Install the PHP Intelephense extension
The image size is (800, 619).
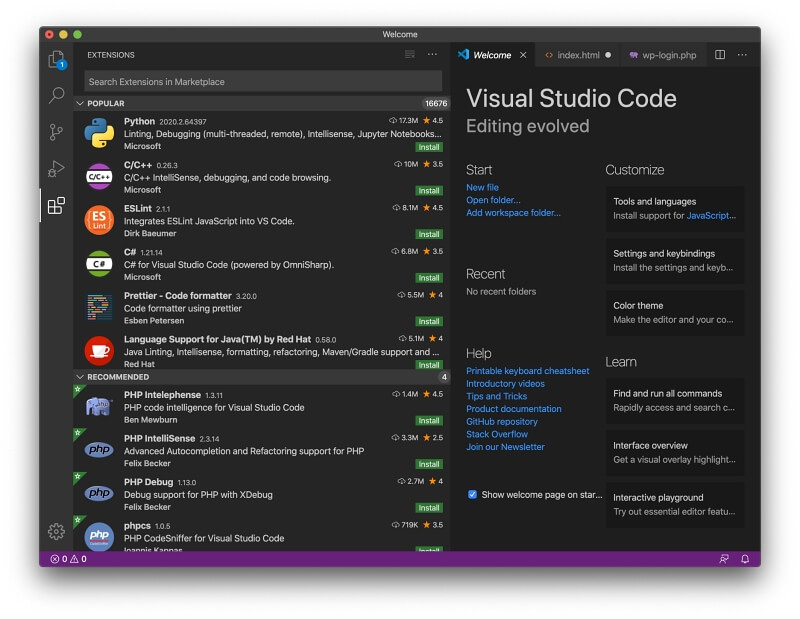[429, 420]
